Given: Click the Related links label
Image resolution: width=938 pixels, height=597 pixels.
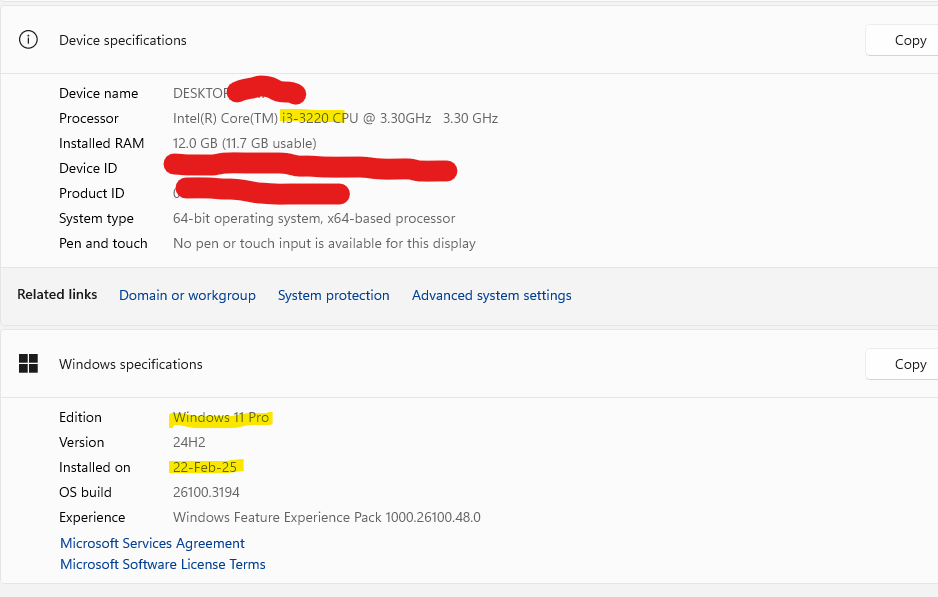Looking at the screenshot, I should pyautogui.click(x=57, y=294).
